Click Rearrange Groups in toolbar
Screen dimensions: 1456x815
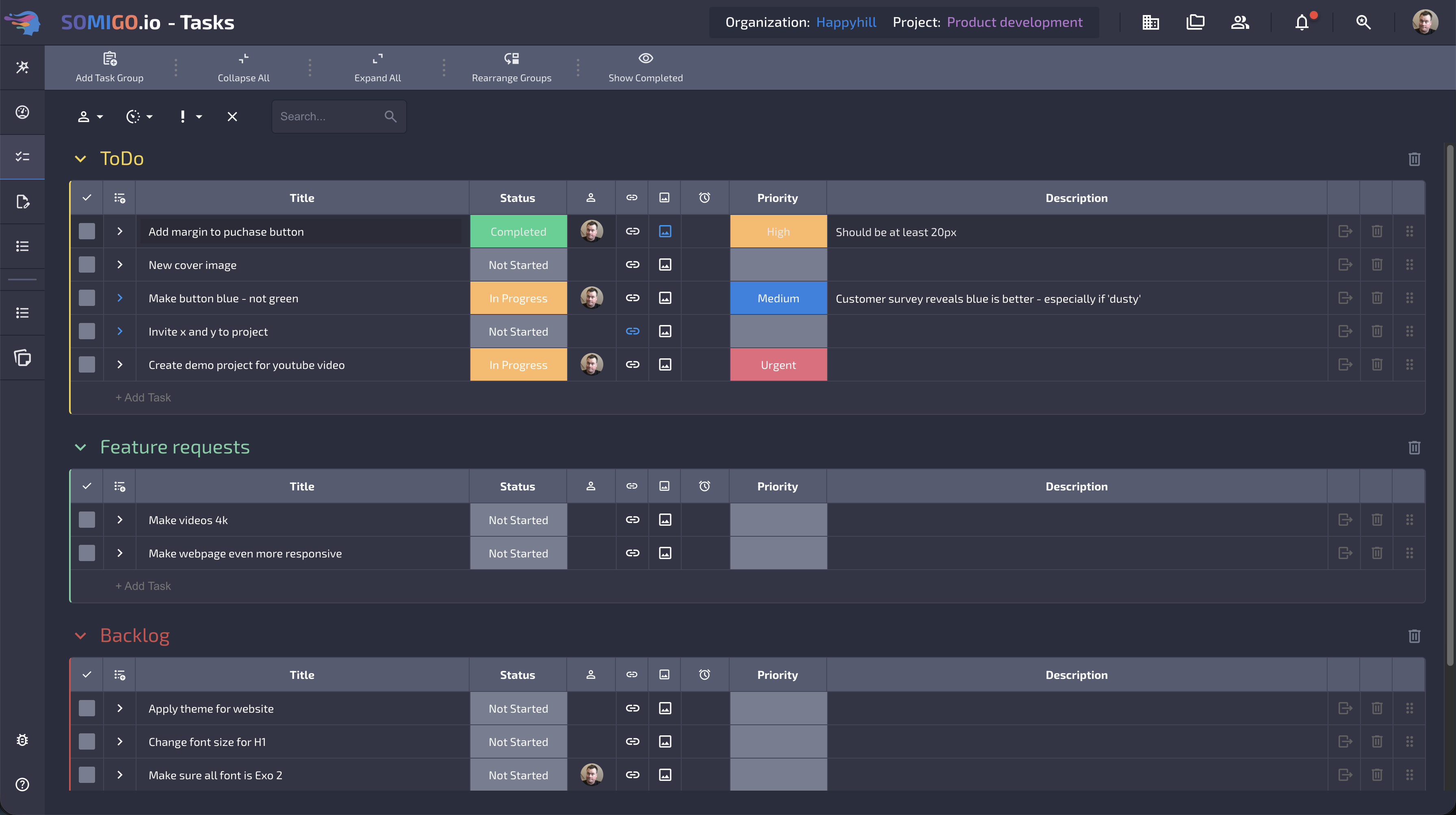click(x=511, y=67)
